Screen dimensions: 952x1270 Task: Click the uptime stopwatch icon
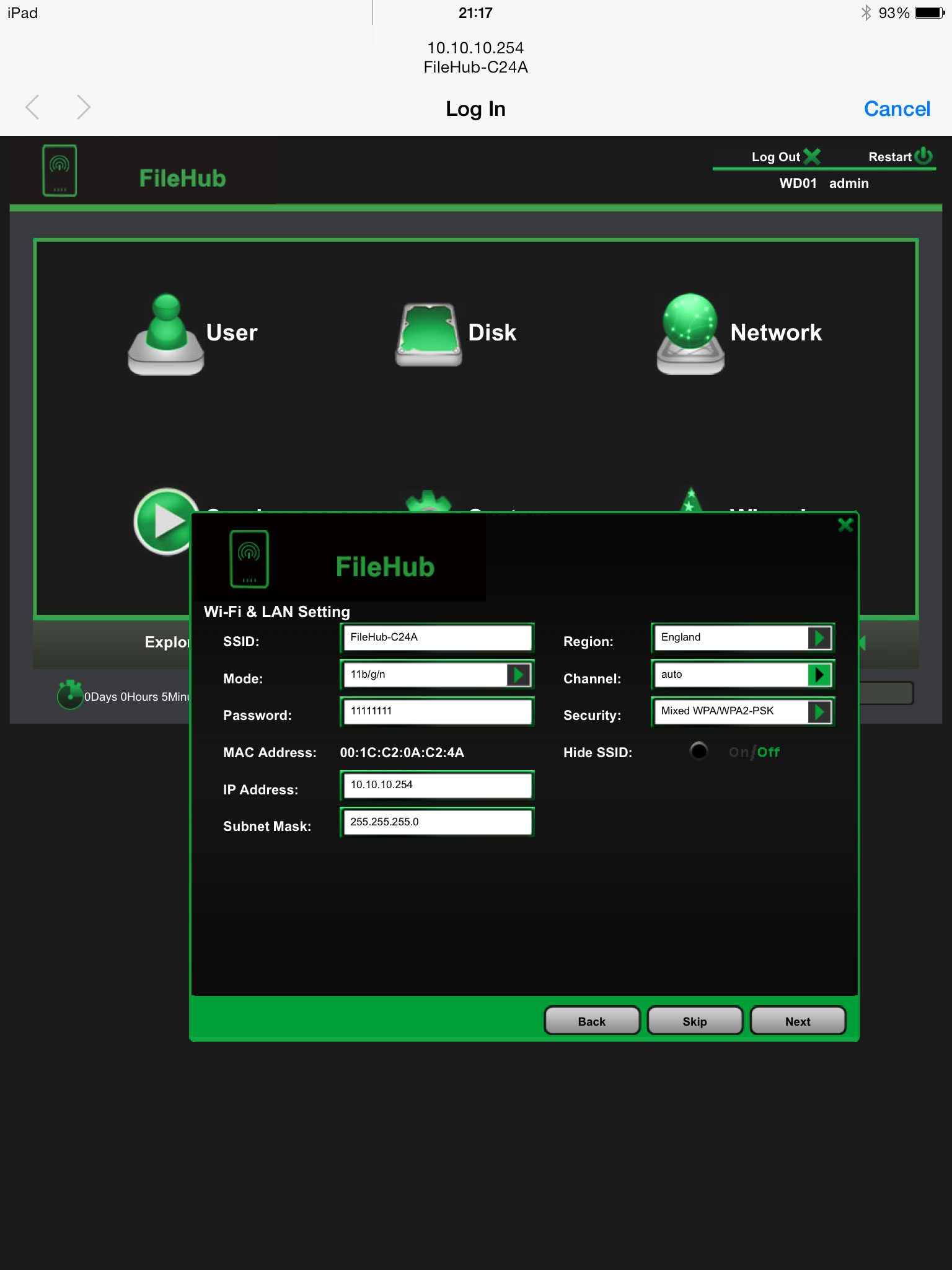pyautogui.click(x=70, y=695)
